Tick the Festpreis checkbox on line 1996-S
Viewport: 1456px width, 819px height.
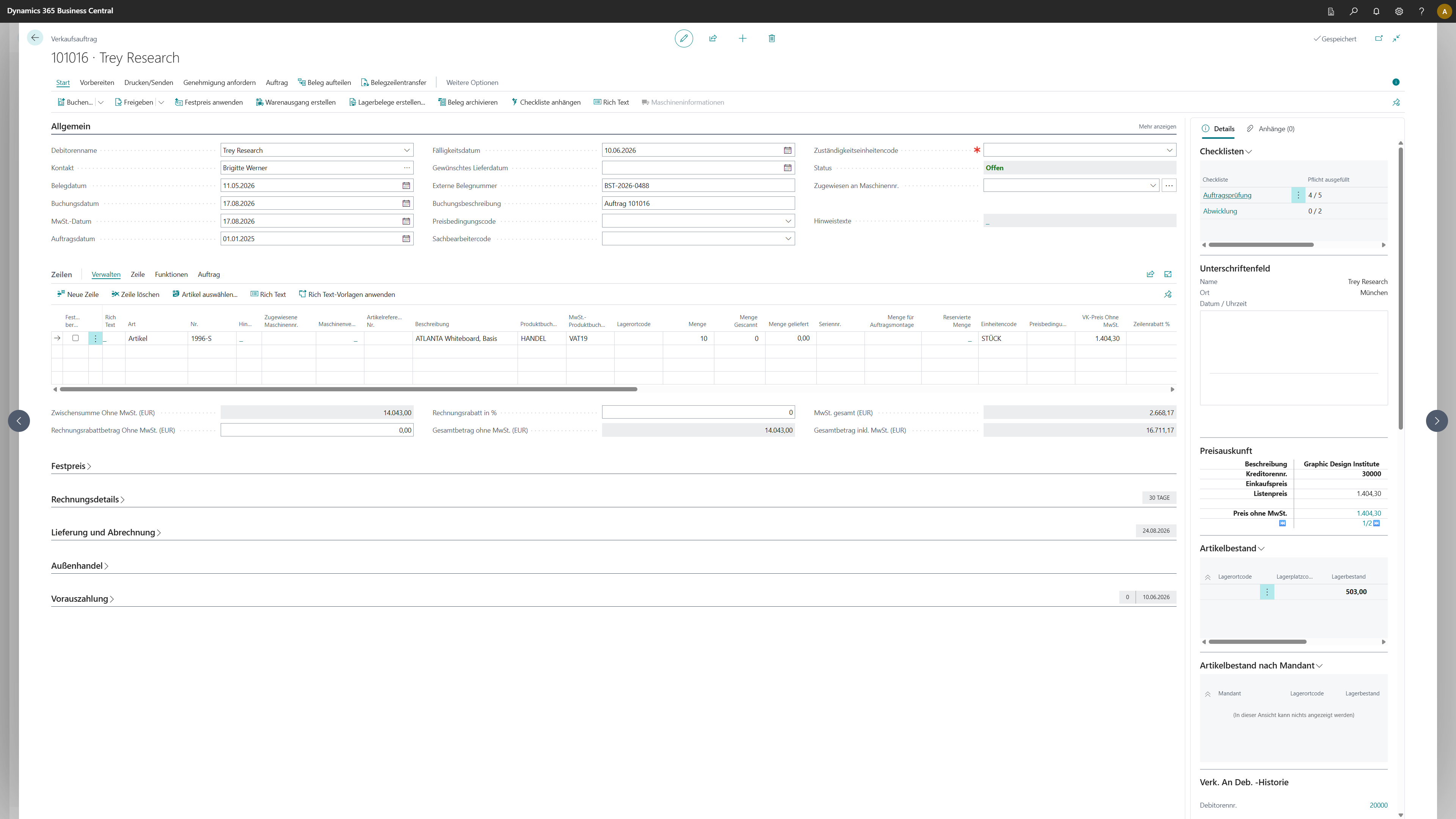pyautogui.click(x=75, y=338)
